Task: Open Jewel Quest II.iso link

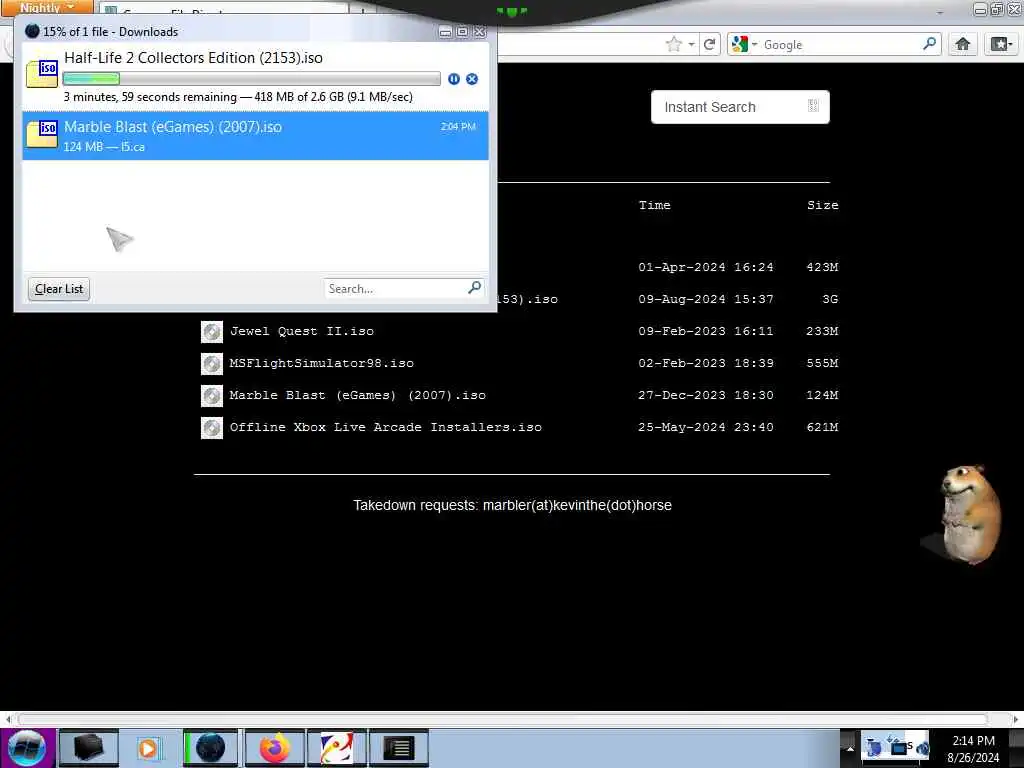Action: (302, 331)
